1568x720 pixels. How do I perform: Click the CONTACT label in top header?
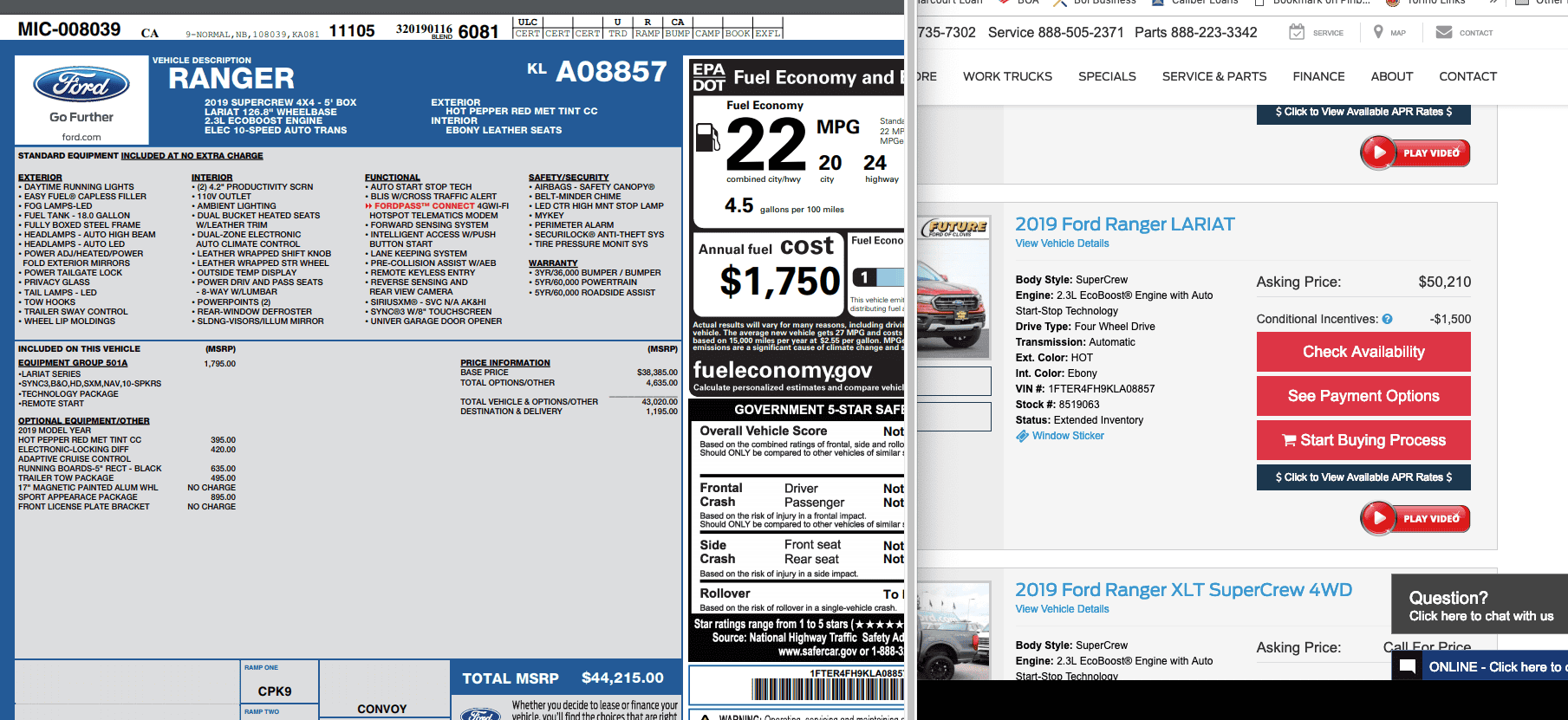click(1476, 33)
